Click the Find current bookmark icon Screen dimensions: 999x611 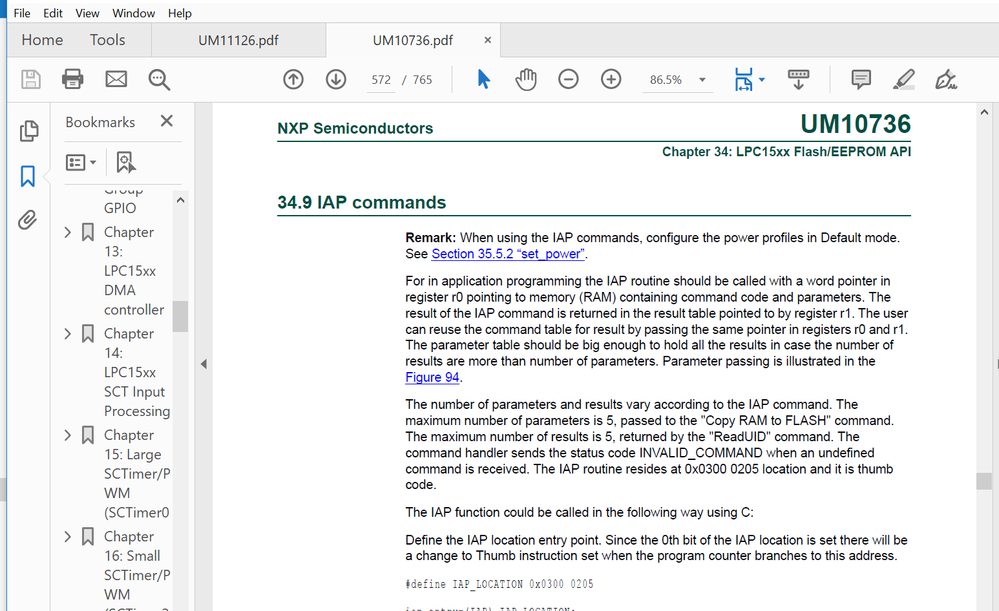(126, 162)
